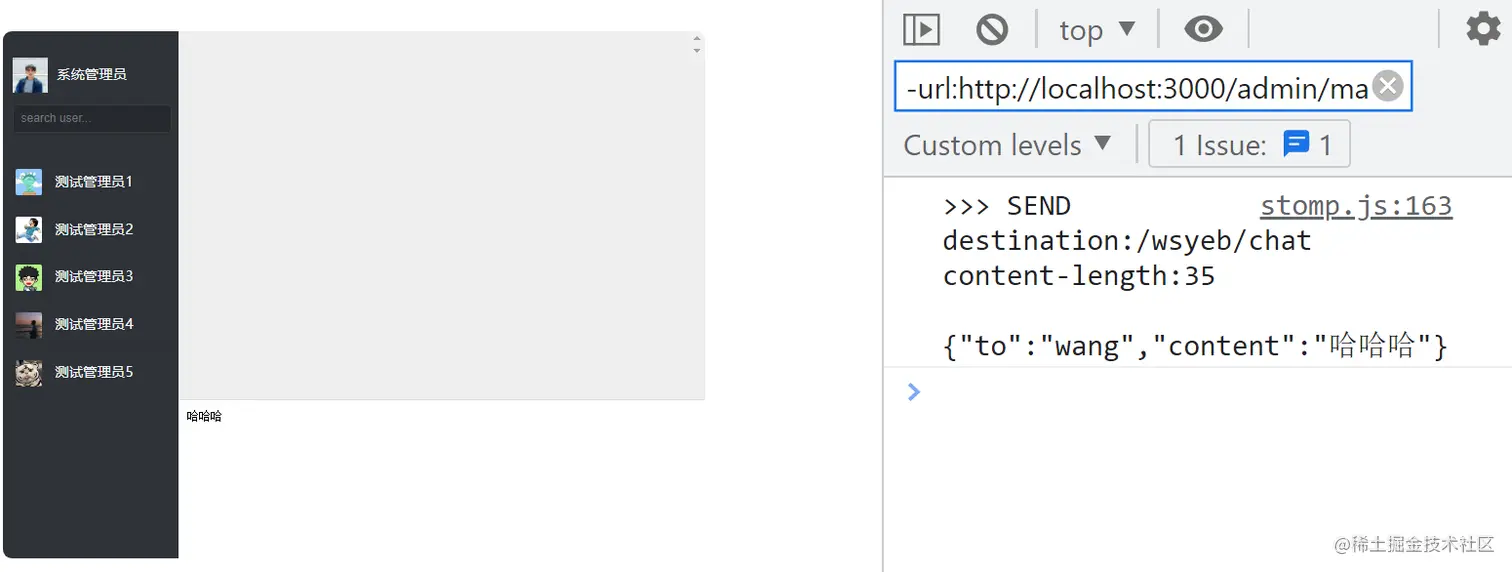The height and width of the screenshot is (572, 1512).
Task: Open the 1 Issue button
Action: tap(1249, 145)
